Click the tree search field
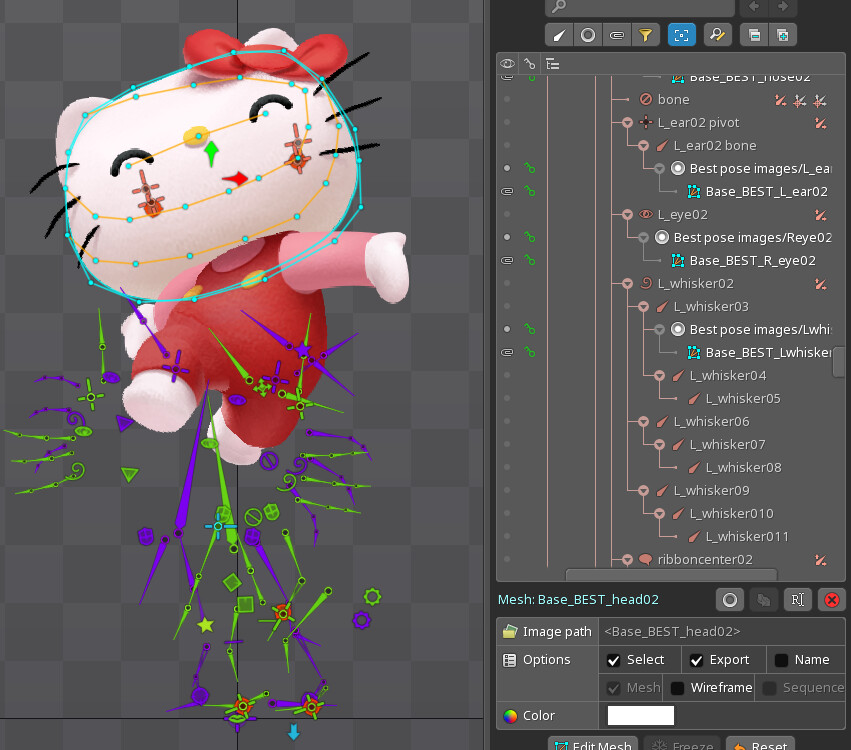Viewport: 851px width, 750px height. tap(640, 7)
